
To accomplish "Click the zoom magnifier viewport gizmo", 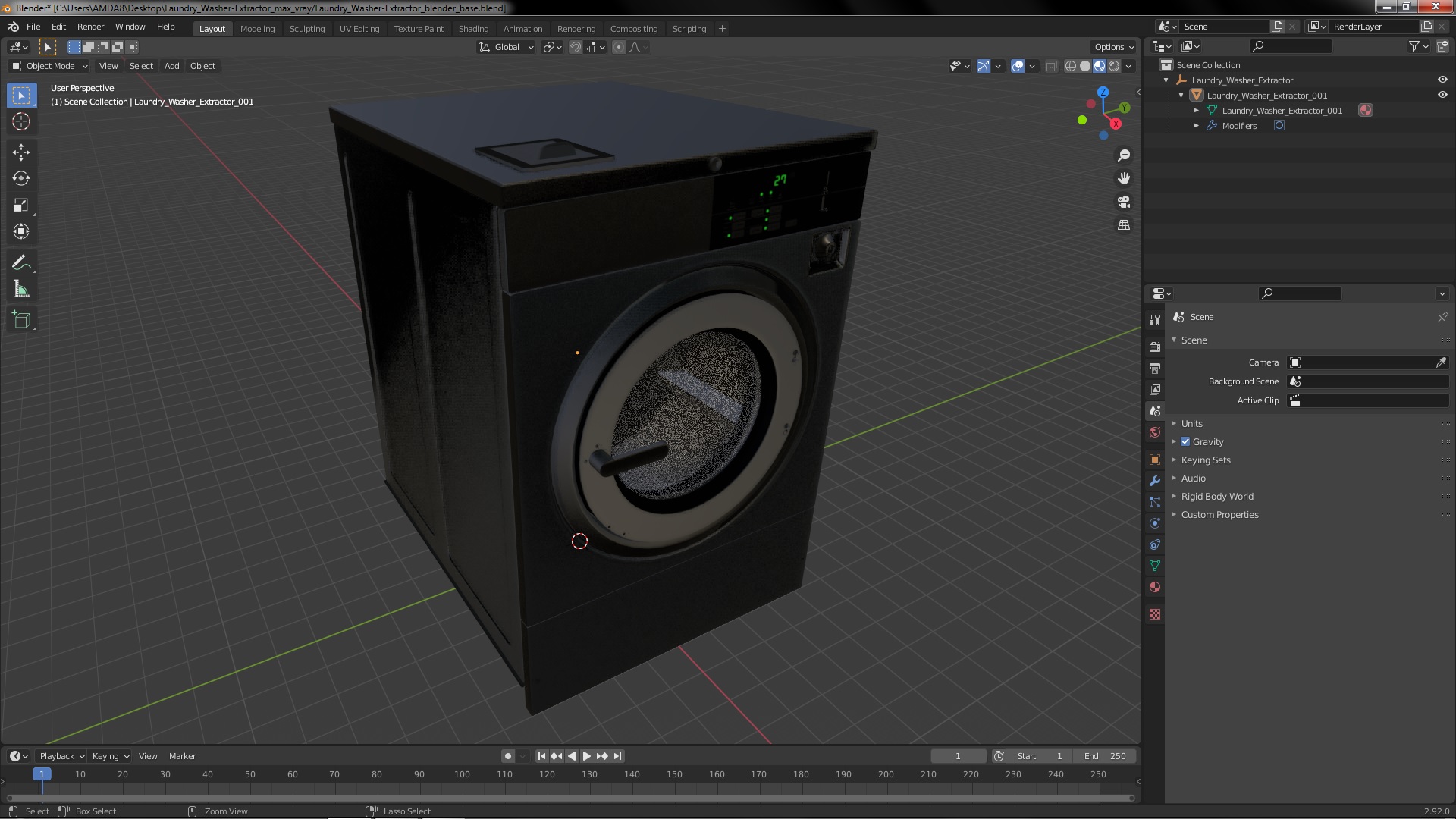I will pyautogui.click(x=1124, y=155).
